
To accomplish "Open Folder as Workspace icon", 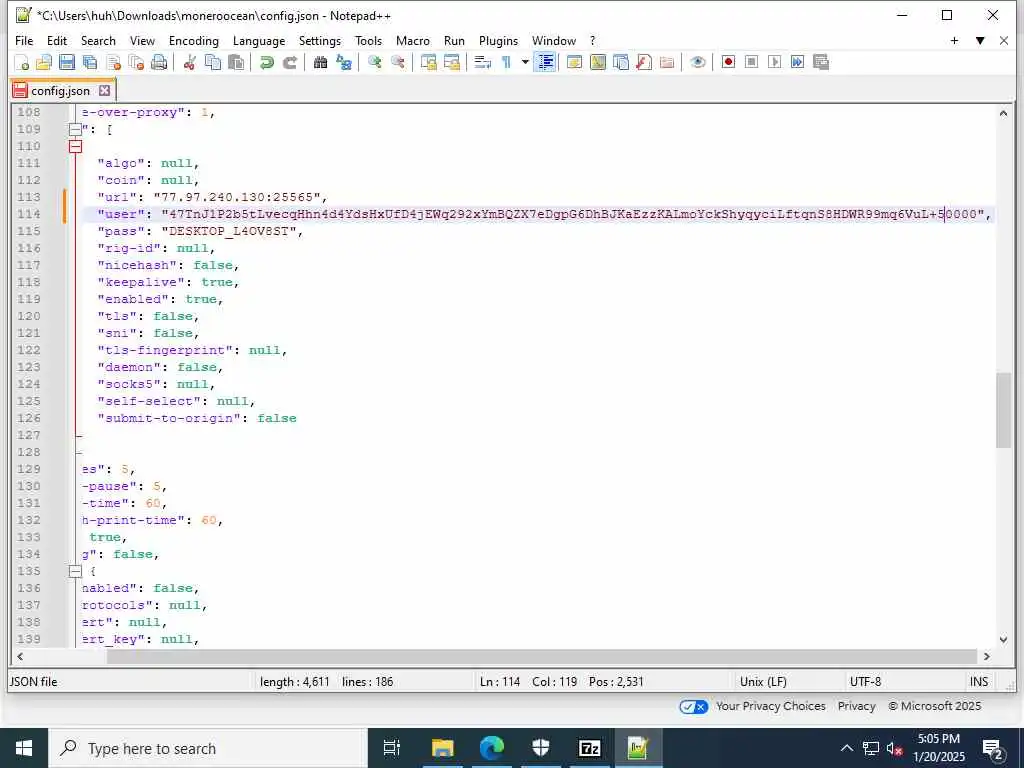I will point(667,62).
